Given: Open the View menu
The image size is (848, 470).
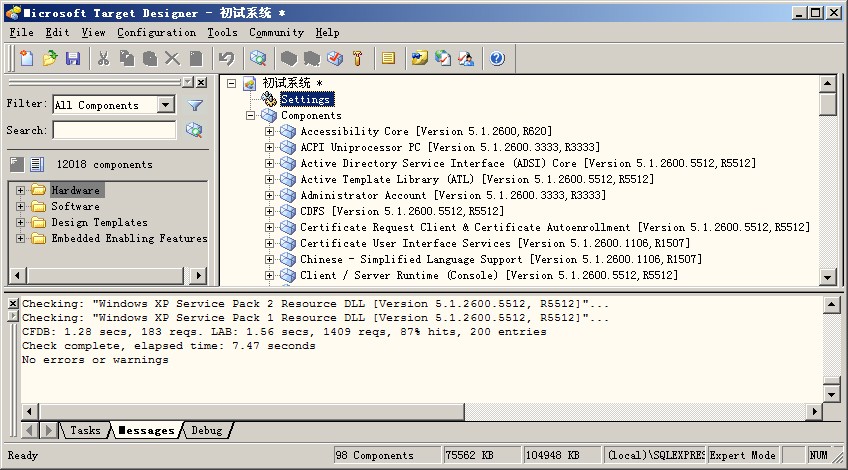Looking at the screenshot, I should coord(94,32).
